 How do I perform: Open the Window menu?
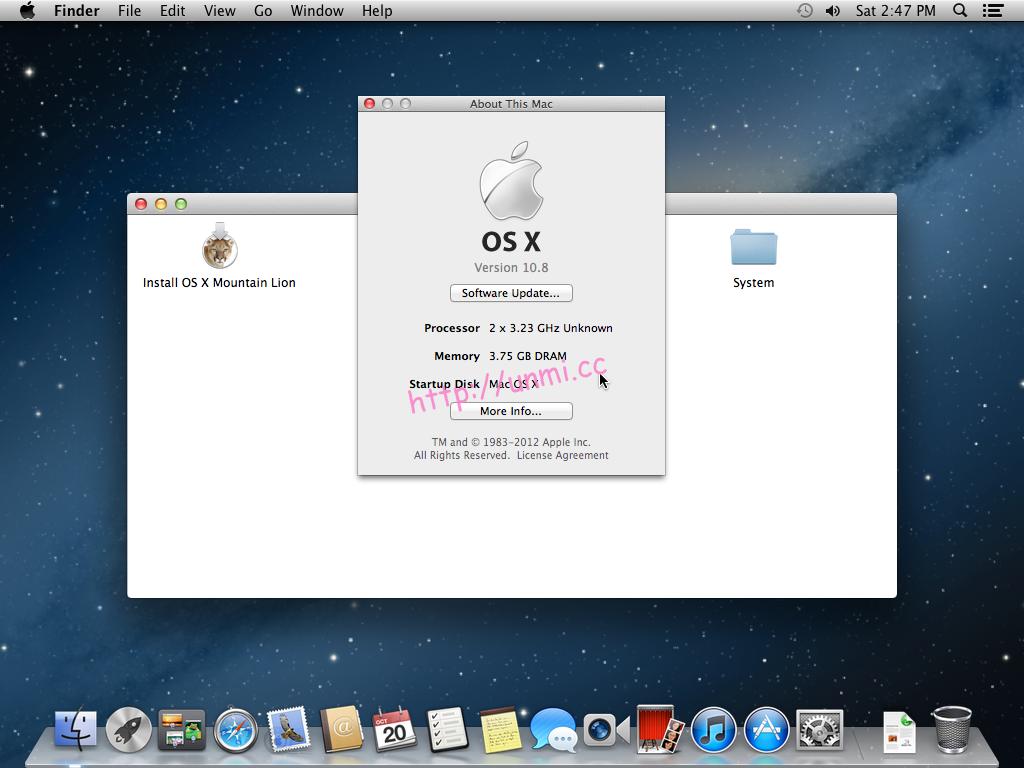[317, 11]
